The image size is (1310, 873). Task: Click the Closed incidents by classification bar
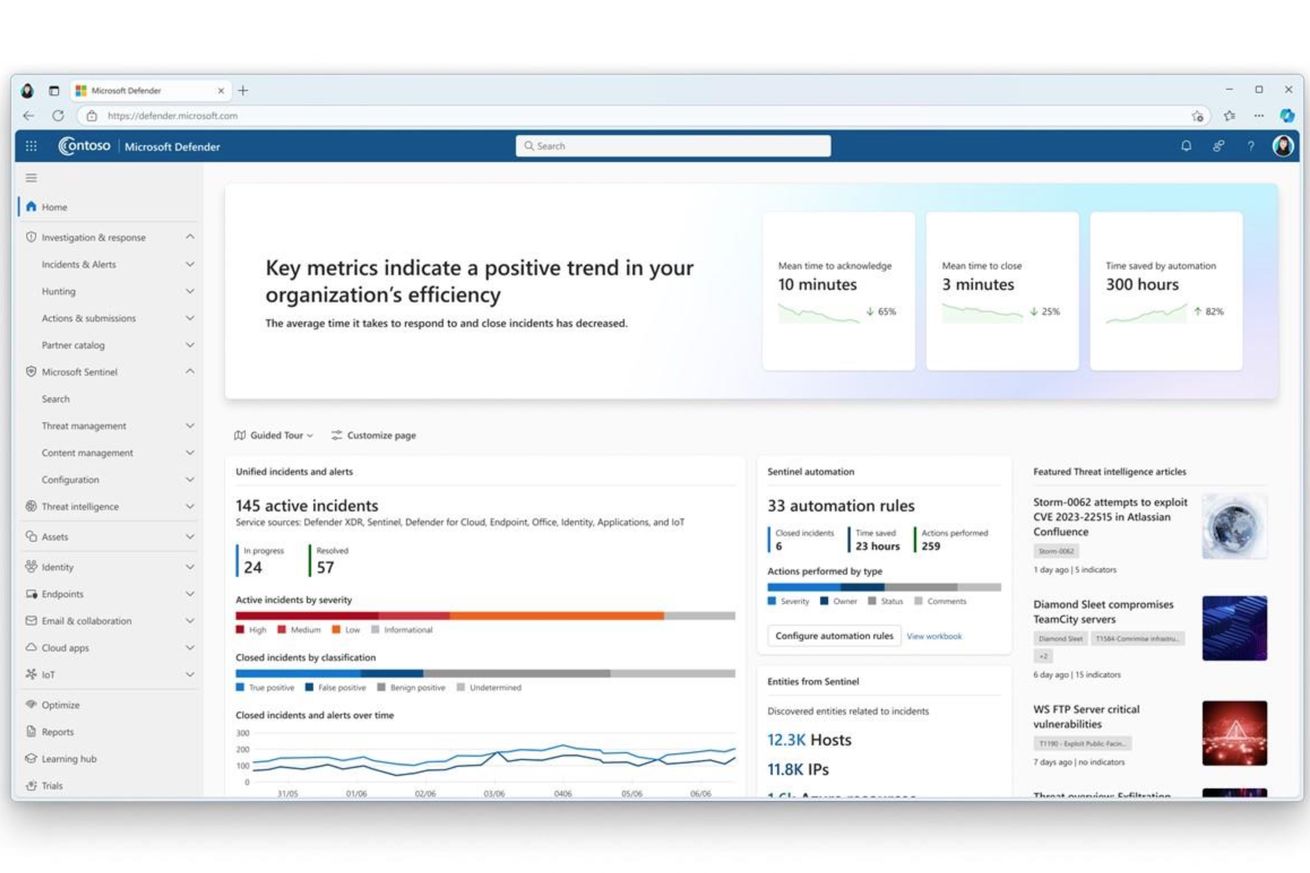(x=485, y=674)
